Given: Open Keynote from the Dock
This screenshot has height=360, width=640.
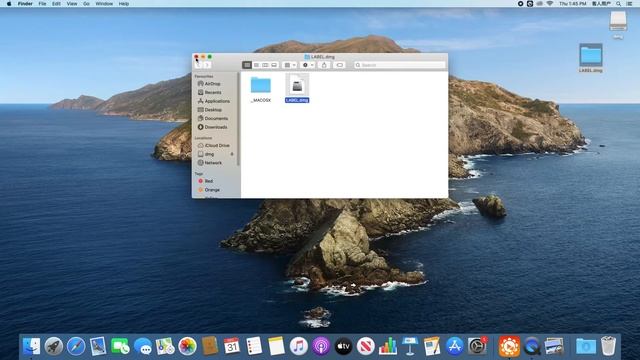Looking at the screenshot, I should (410, 347).
